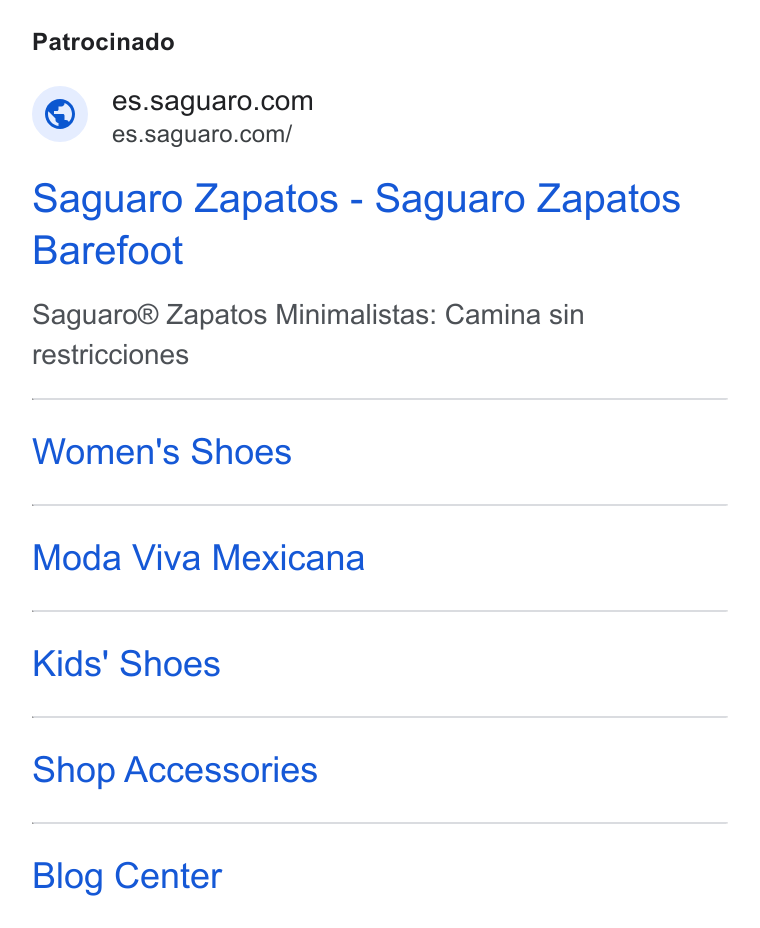The height and width of the screenshot is (928, 760).
Task: Open the Saguaro Zapatos Barefoot ad headline
Action: pos(356,224)
